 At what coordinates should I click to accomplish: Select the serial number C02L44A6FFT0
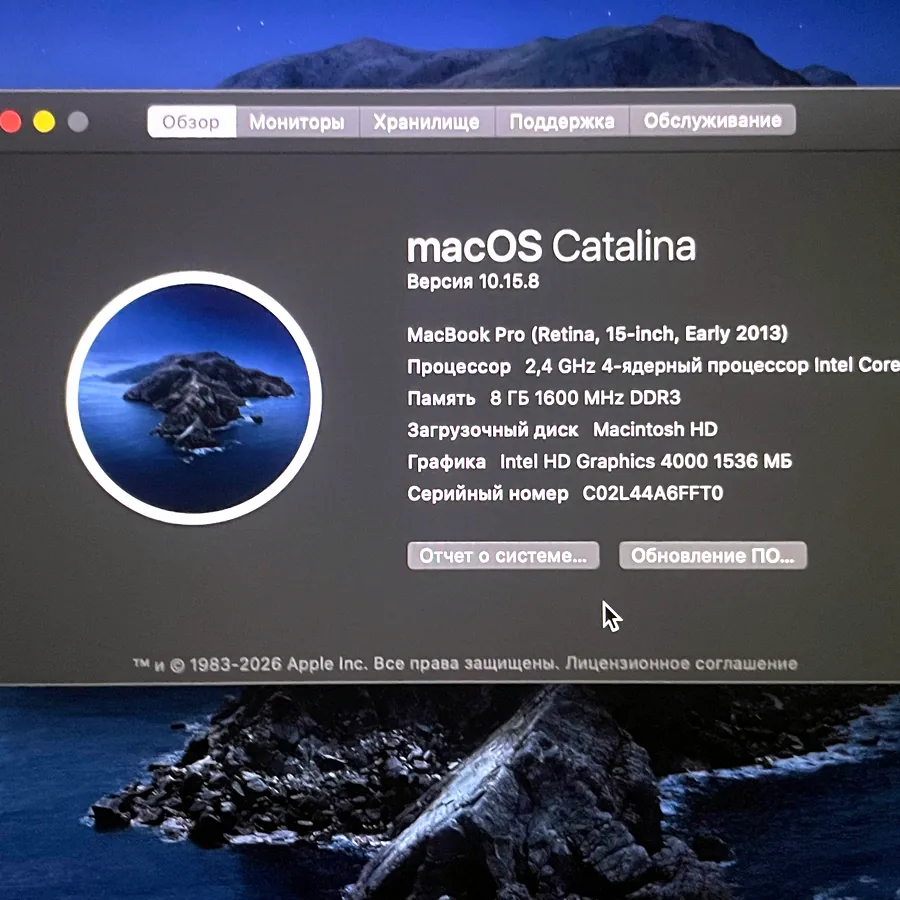653,493
